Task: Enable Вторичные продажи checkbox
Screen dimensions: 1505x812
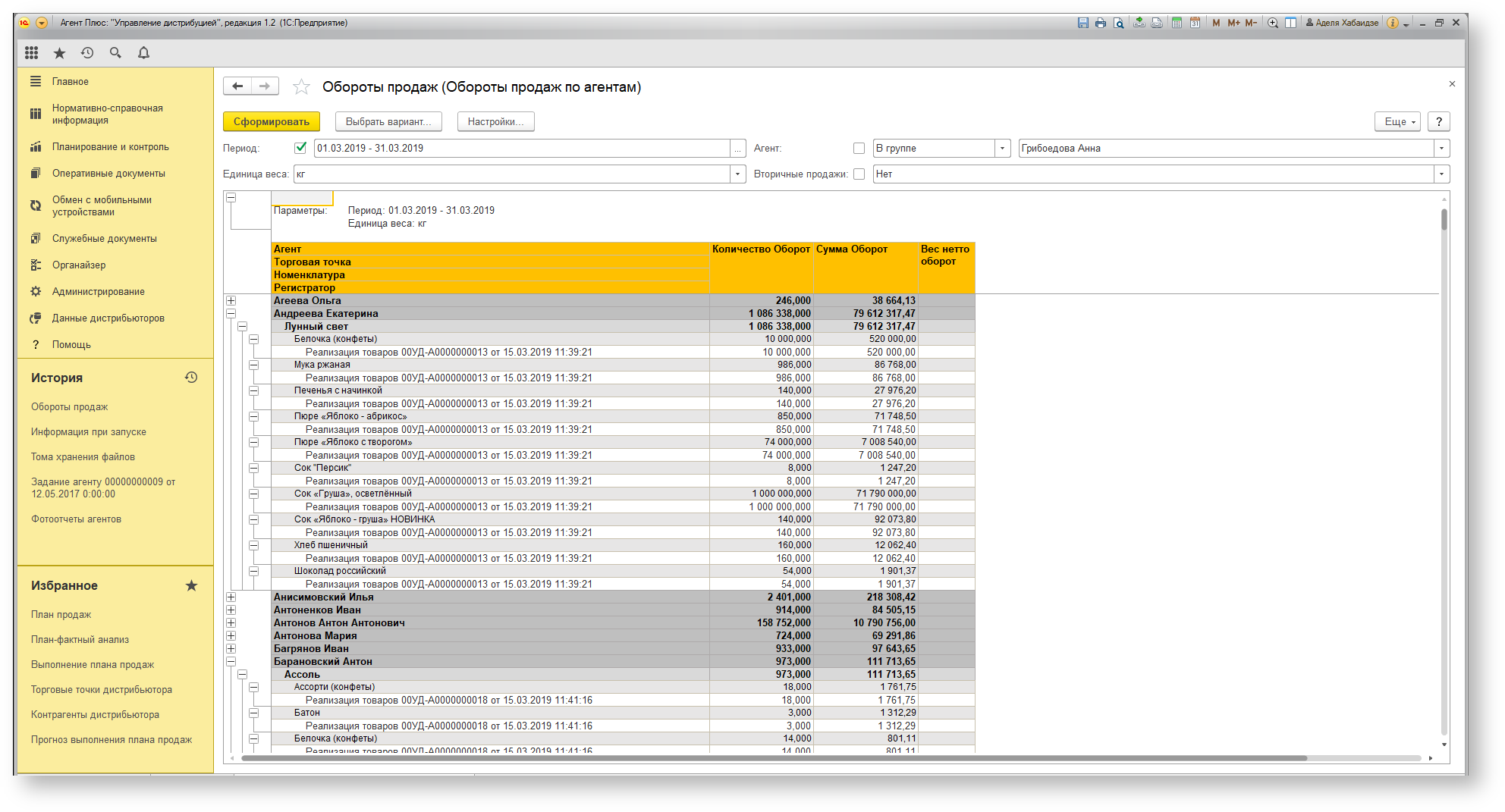Action: 859,174
